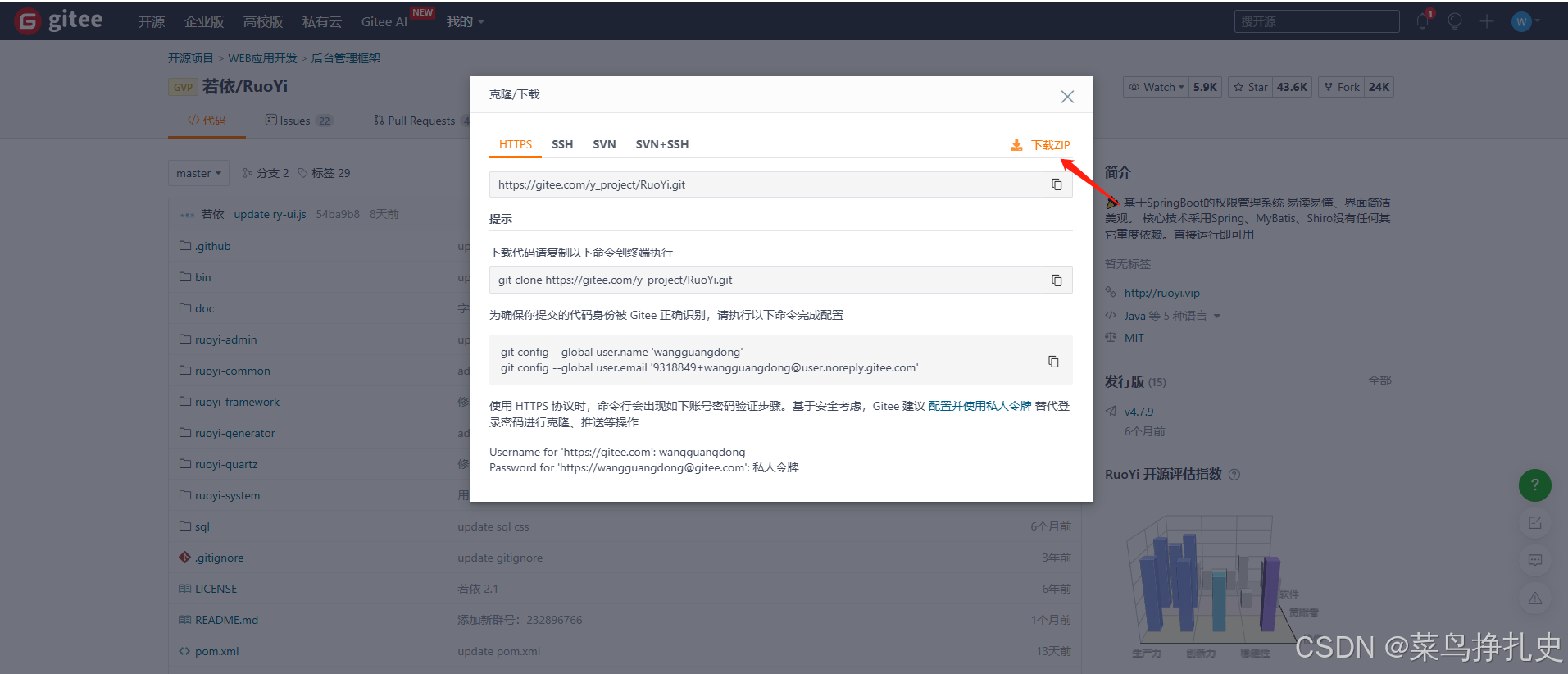Open the http://ruoyi.vip link
This screenshot has width=1568, height=674.
pyautogui.click(x=1161, y=293)
